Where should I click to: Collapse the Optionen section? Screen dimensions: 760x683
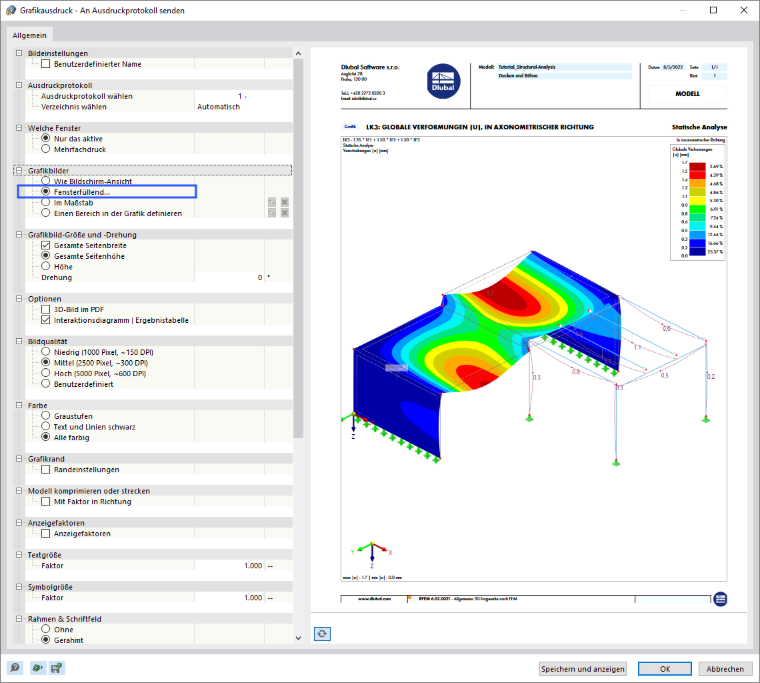(19, 299)
